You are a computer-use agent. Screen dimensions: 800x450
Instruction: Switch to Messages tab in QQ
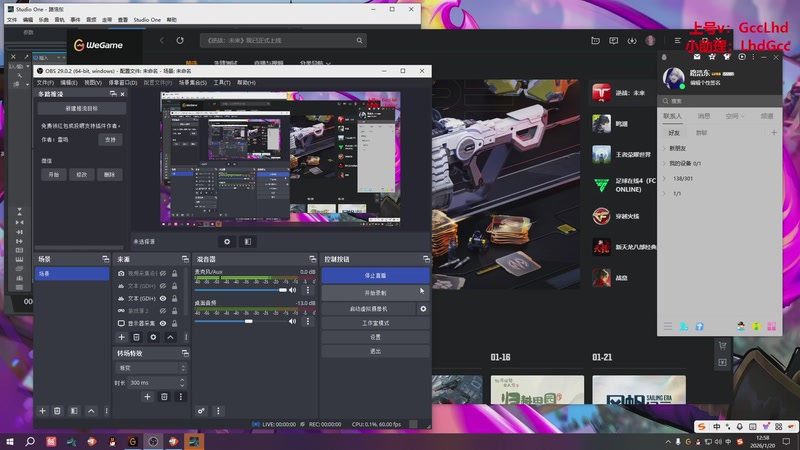704,116
